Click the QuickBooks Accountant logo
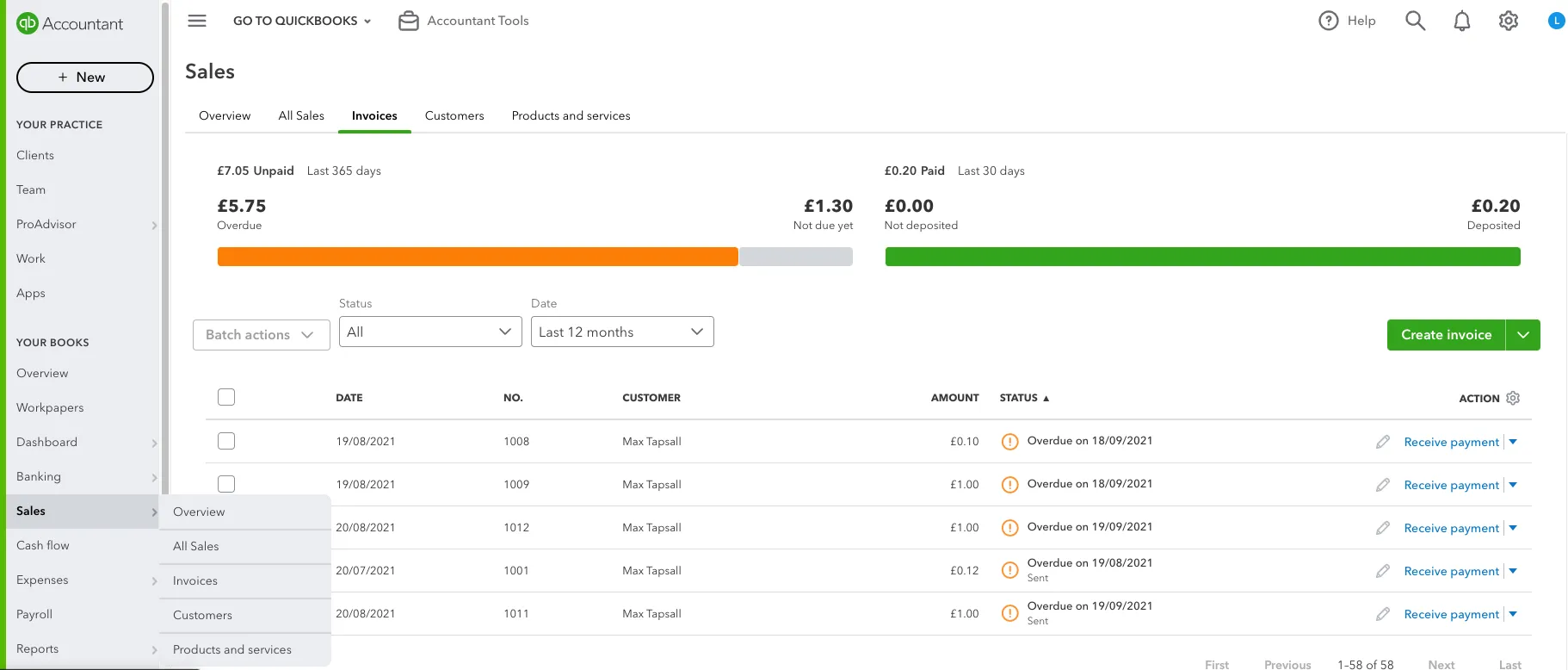Screen dimensions: 1568x670 70,24
